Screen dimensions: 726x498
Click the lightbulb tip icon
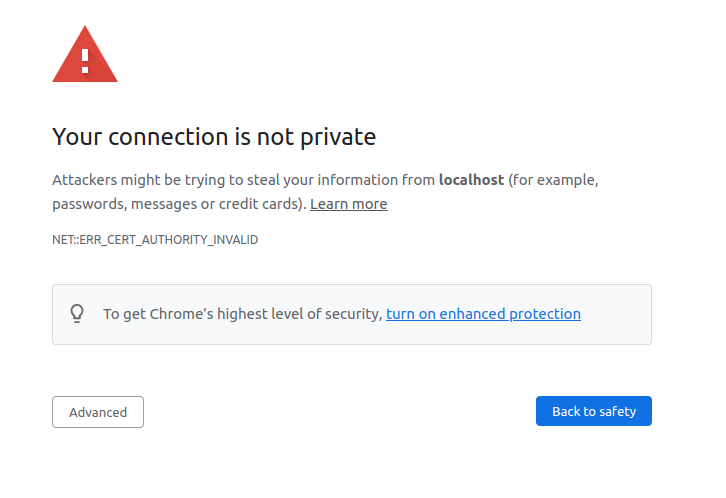77,314
